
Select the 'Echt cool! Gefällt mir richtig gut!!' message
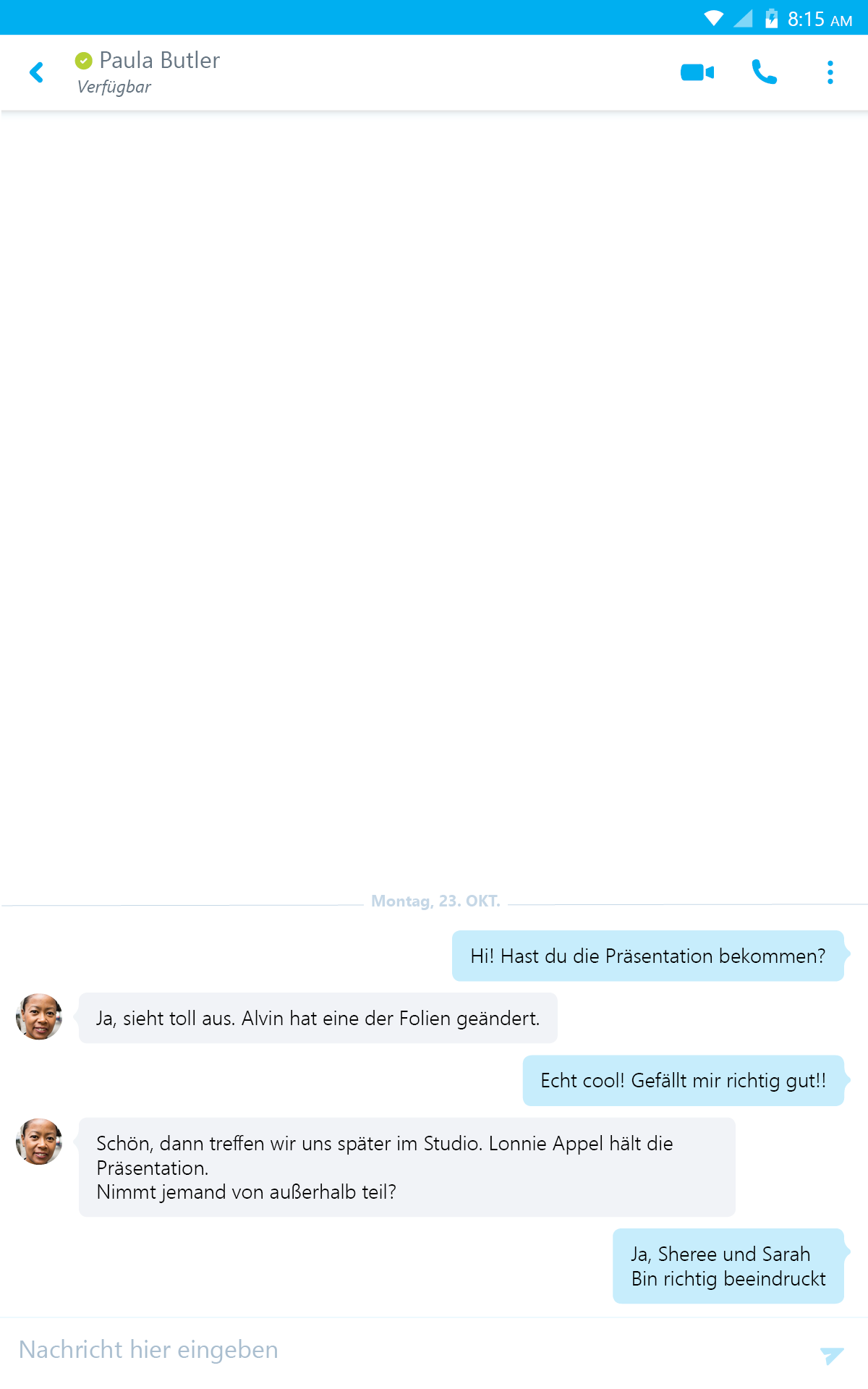click(x=684, y=1080)
